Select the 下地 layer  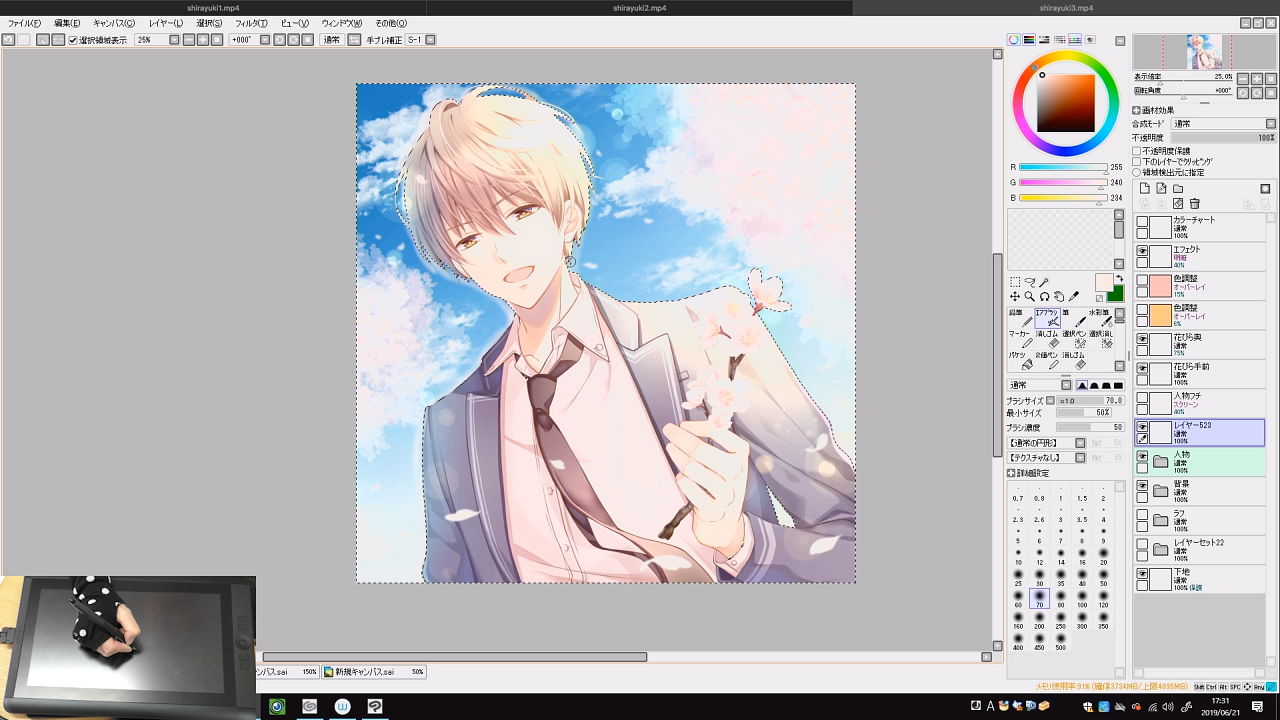pos(1200,579)
